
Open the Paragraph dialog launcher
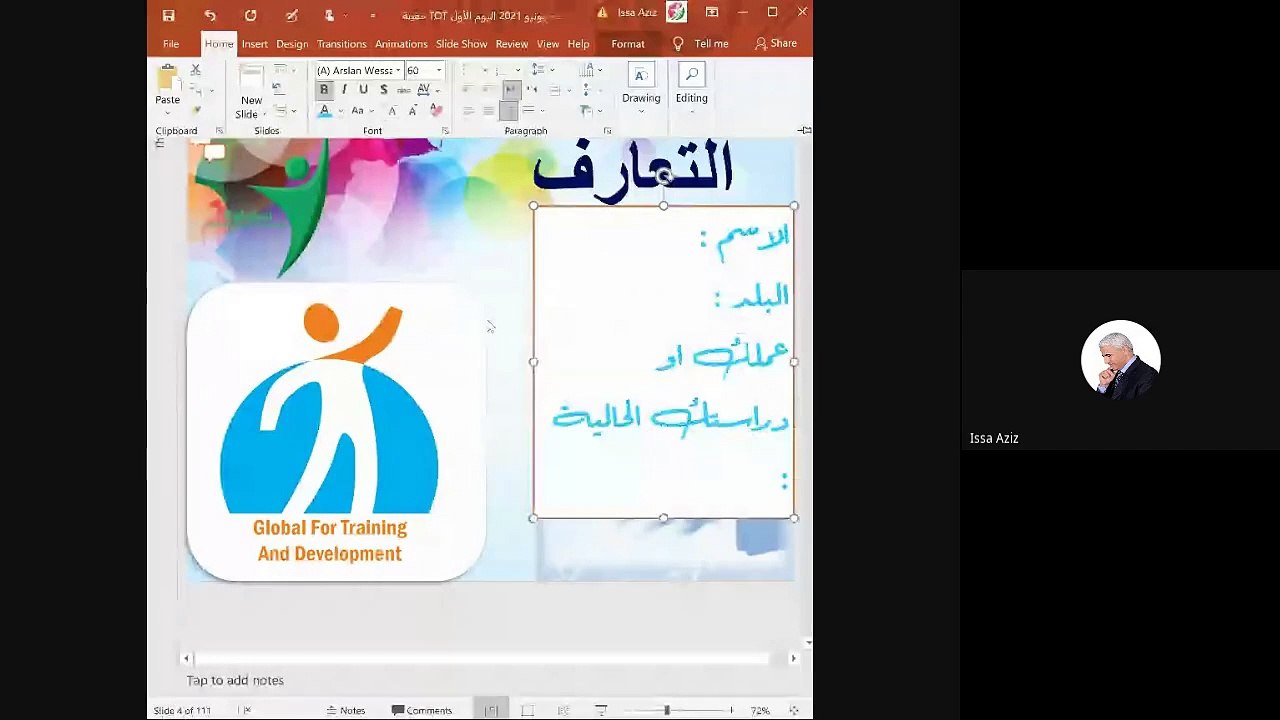click(607, 131)
